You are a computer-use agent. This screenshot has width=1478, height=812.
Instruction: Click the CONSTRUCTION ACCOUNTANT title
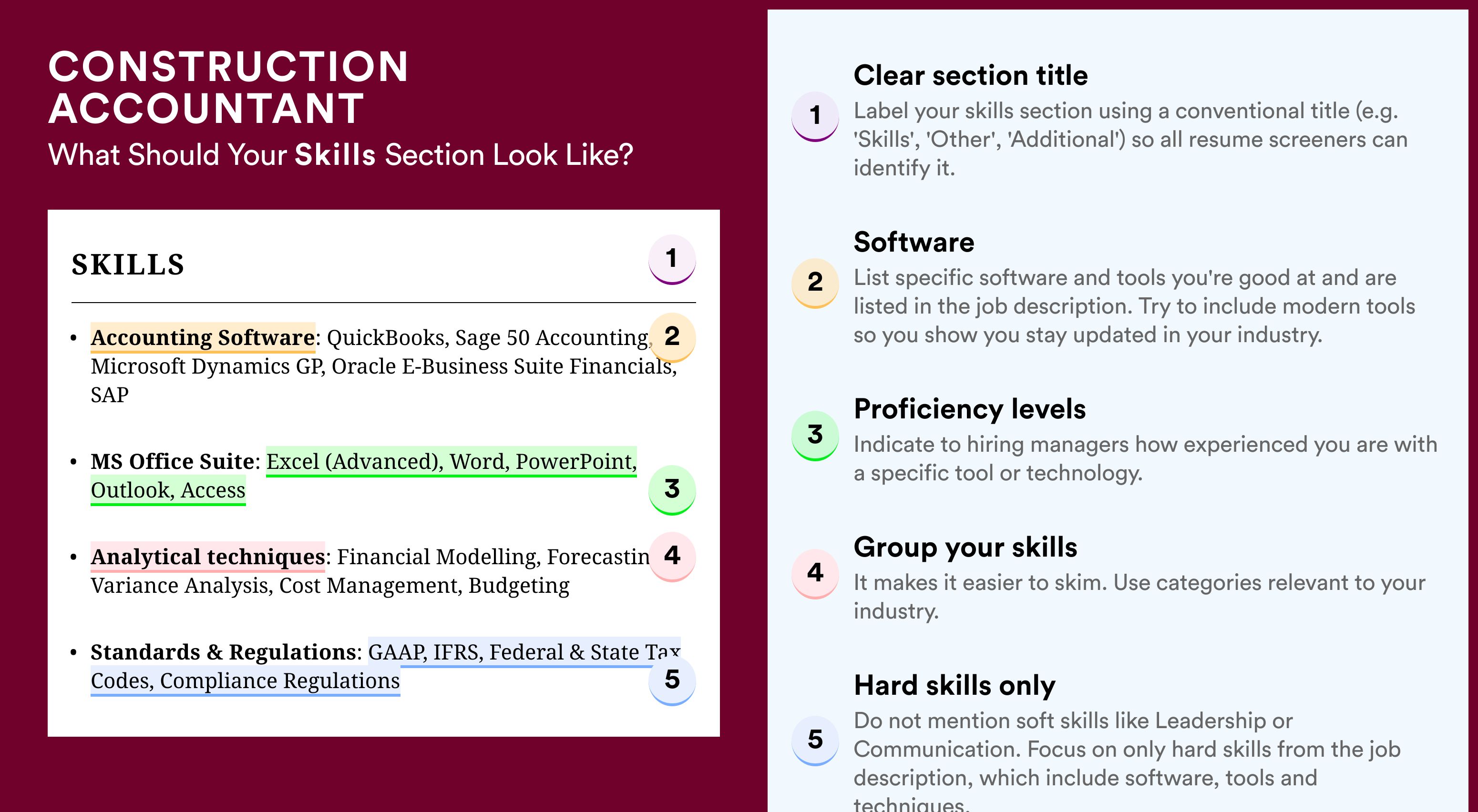point(228,87)
